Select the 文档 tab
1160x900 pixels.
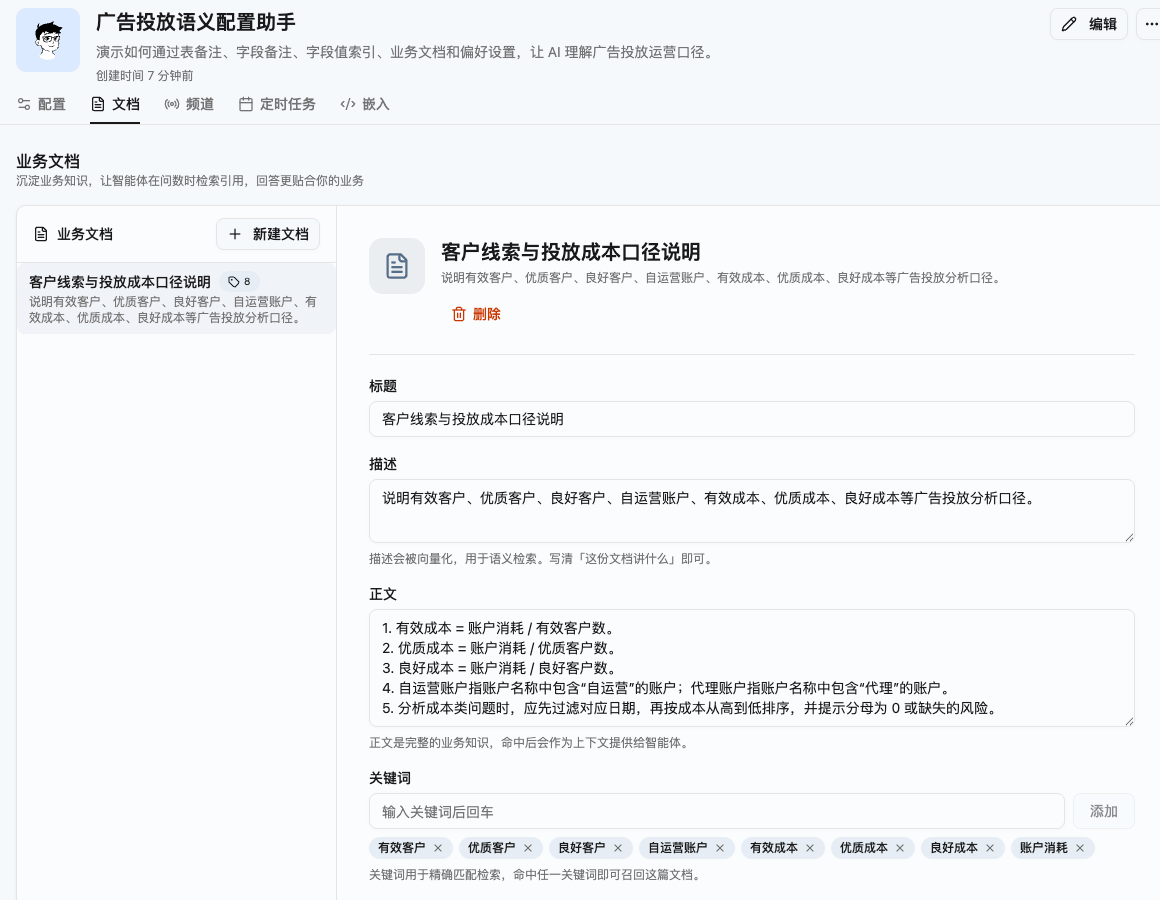pyautogui.click(x=115, y=104)
